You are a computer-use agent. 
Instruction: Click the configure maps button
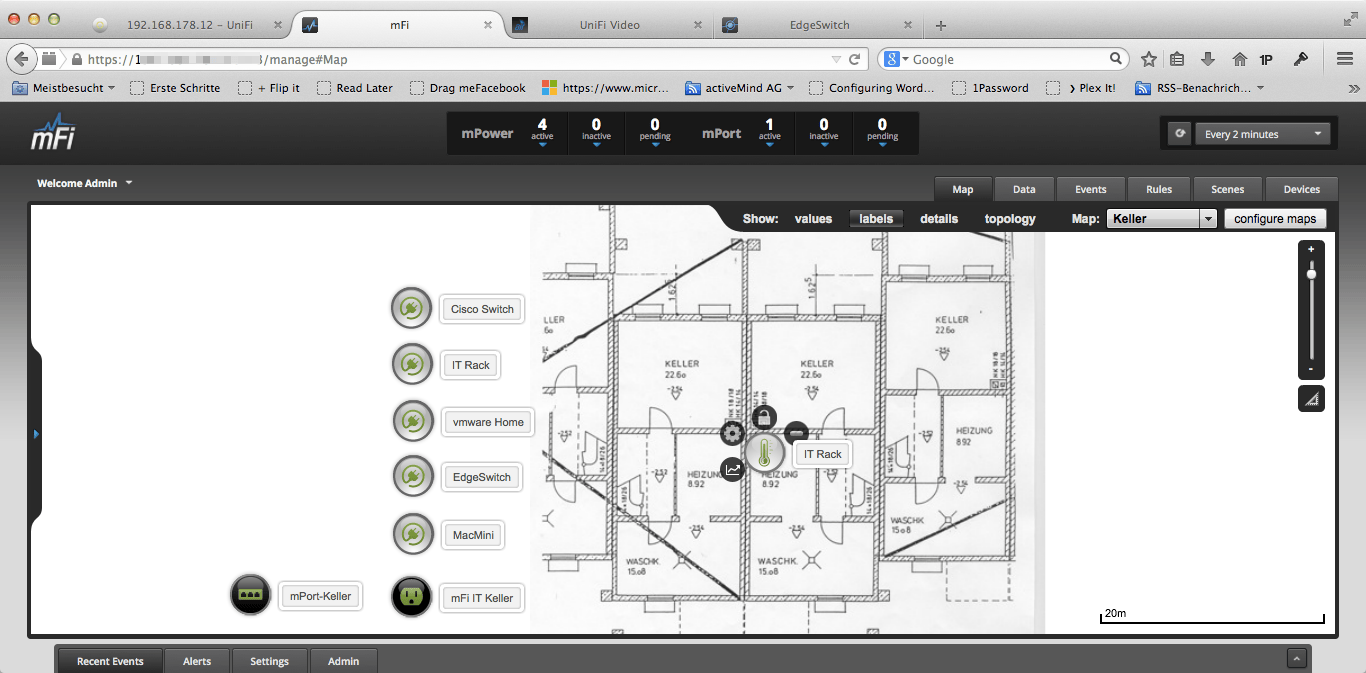pyautogui.click(x=1275, y=218)
